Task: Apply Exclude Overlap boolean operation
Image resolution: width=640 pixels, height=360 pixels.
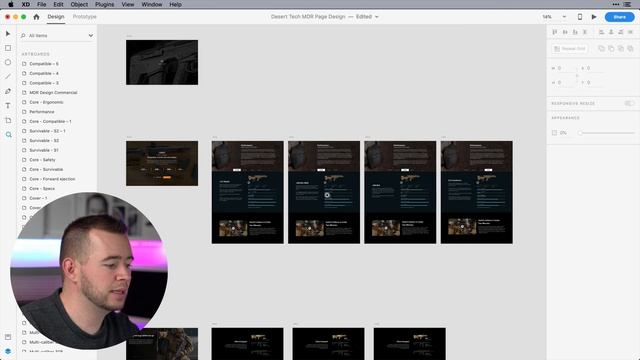Action: click(631, 49)
